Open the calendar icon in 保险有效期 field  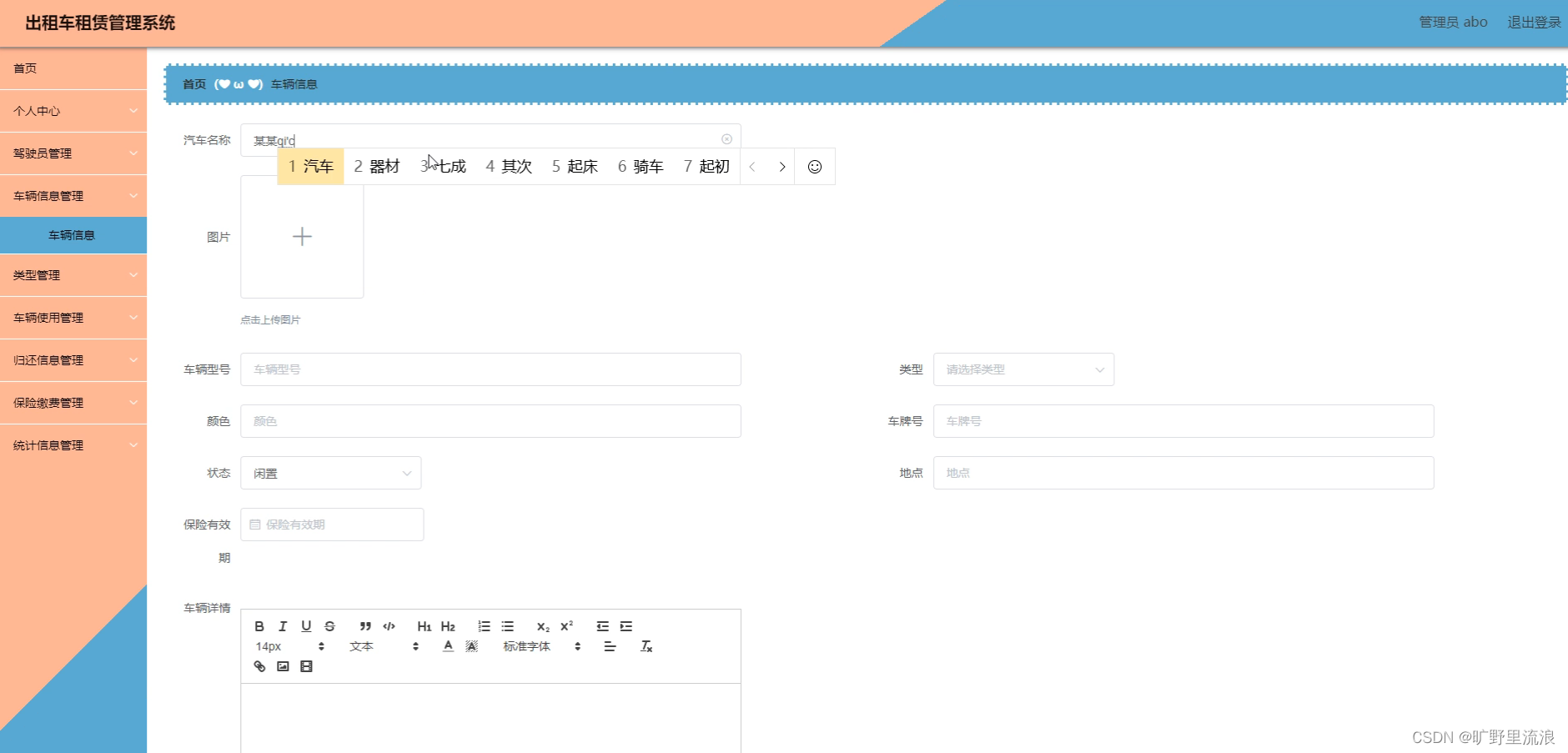coord(254,525)
